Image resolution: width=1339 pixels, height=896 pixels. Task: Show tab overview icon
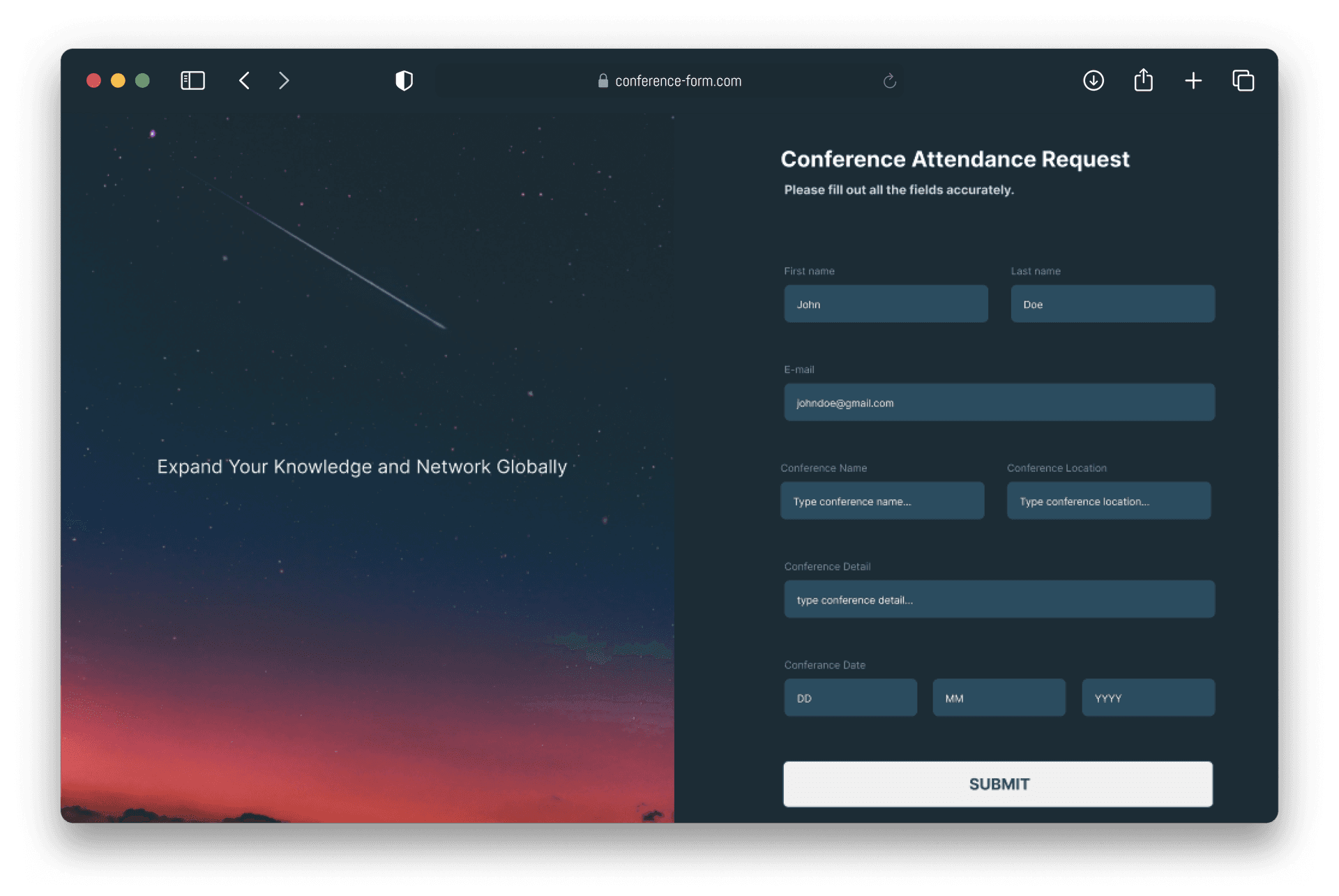point(1243,81)
